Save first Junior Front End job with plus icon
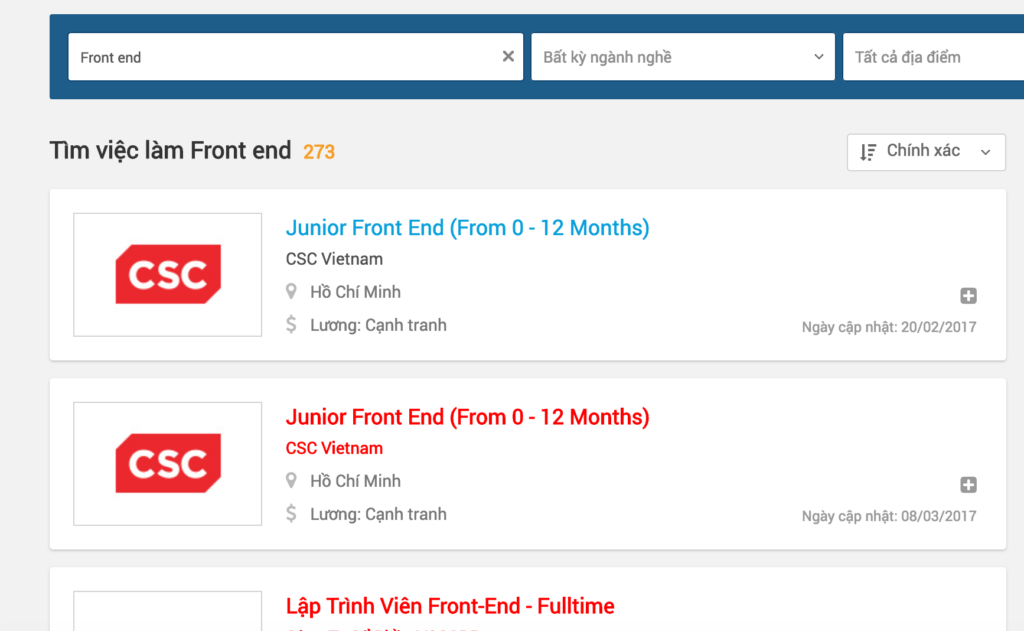This screenshot has height=631, width=1024. [x=968, y=296]
